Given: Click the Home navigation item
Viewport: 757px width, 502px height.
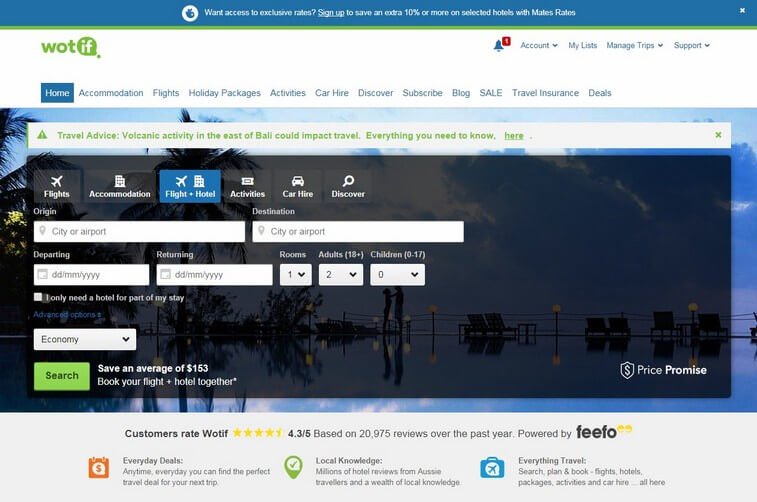Looking at the screenshot, I should (57, 93).
